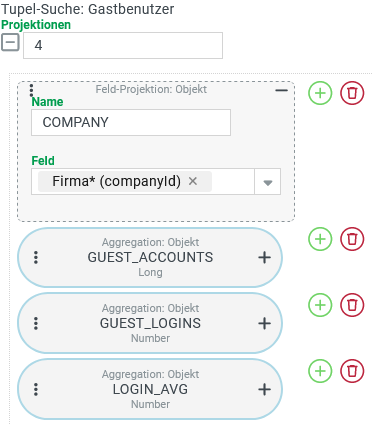Expand the GUEST_LOGINS aggregation
This screenshot has height=425, width=372.
(x=264, y=323)
